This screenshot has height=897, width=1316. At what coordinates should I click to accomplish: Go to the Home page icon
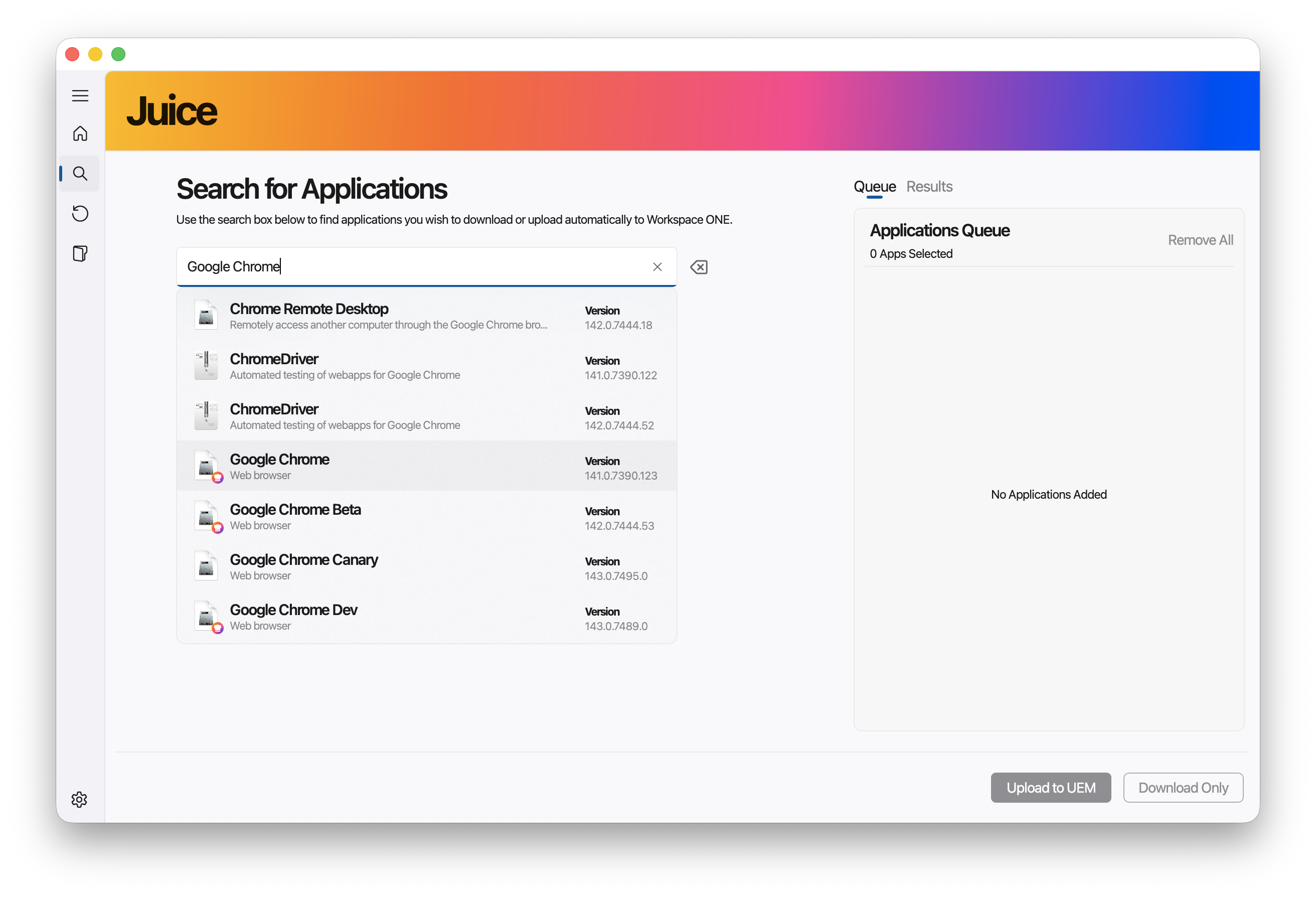pyautogui.click(x=80, y=133)
